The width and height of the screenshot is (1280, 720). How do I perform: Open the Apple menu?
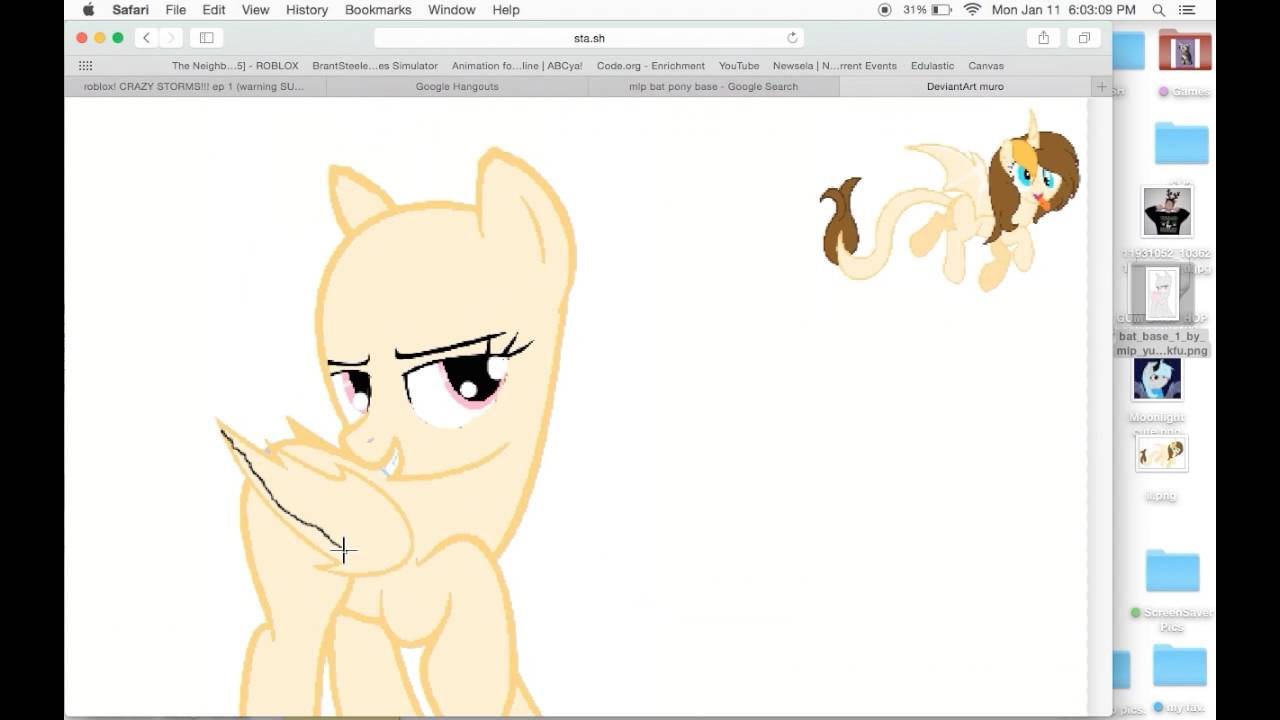(x=88, y=10)
